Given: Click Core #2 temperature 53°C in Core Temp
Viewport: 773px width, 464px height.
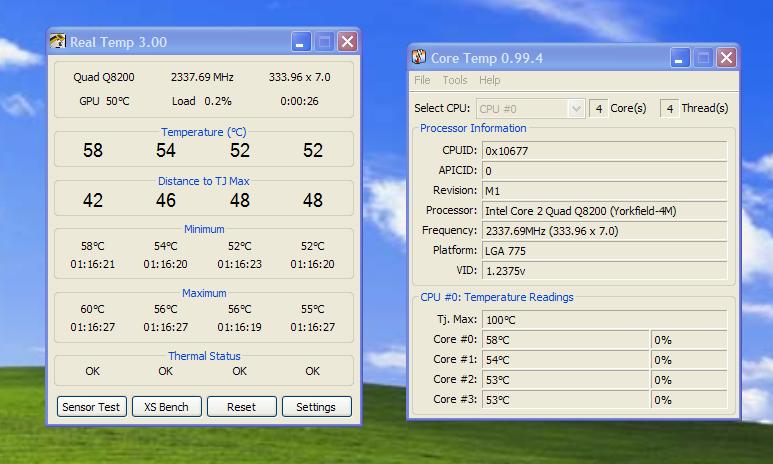Looking at the screenshot, I should pos(565,380).
